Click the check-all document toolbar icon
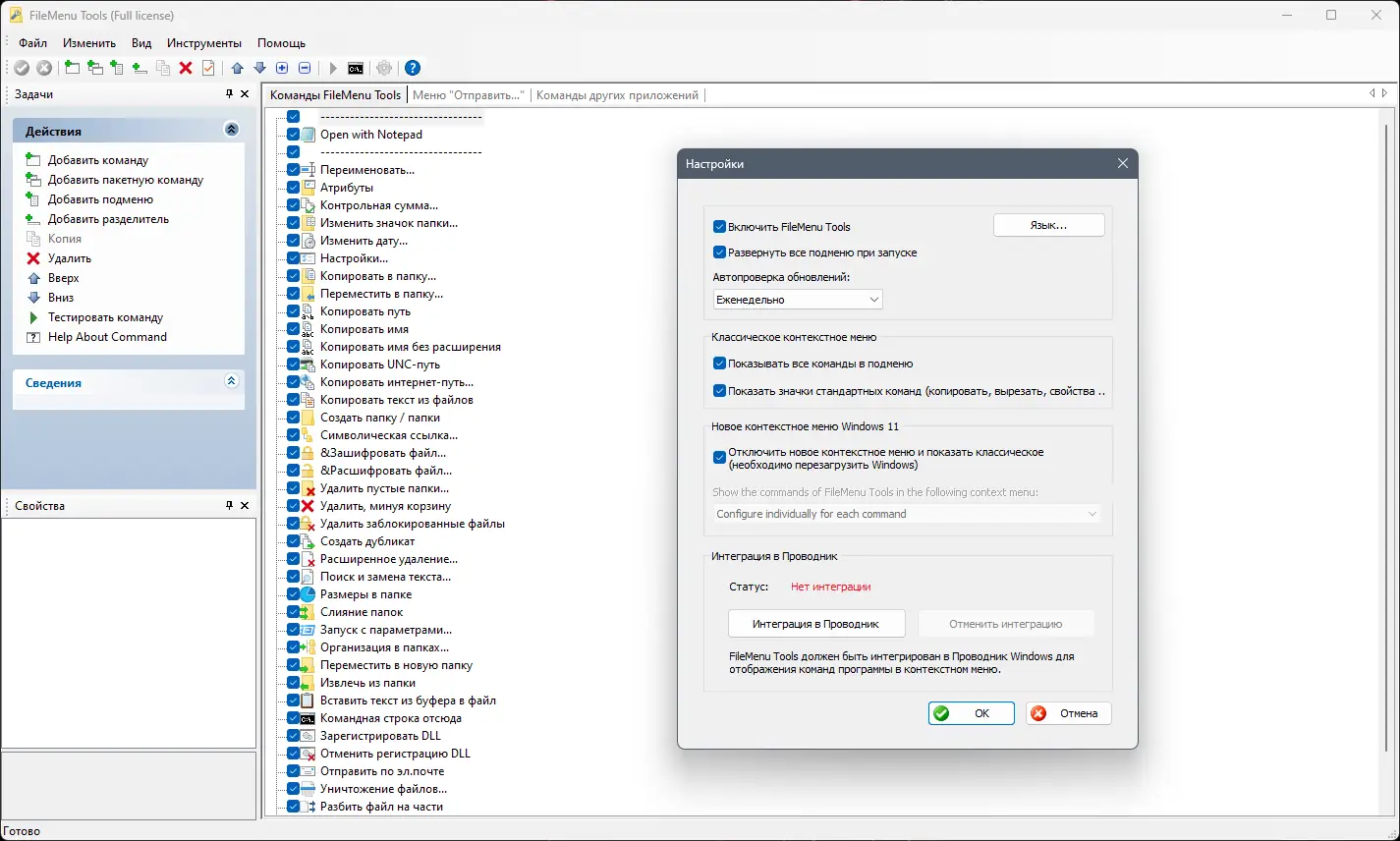The image size is (1400, 841). (x=208, y=68)
